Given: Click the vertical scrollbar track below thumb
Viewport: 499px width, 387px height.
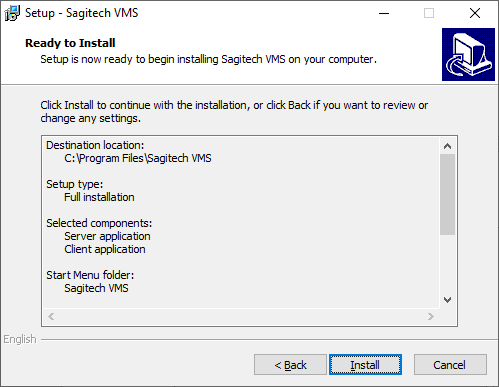Looking at the screenshot, I should coord(447,263).
